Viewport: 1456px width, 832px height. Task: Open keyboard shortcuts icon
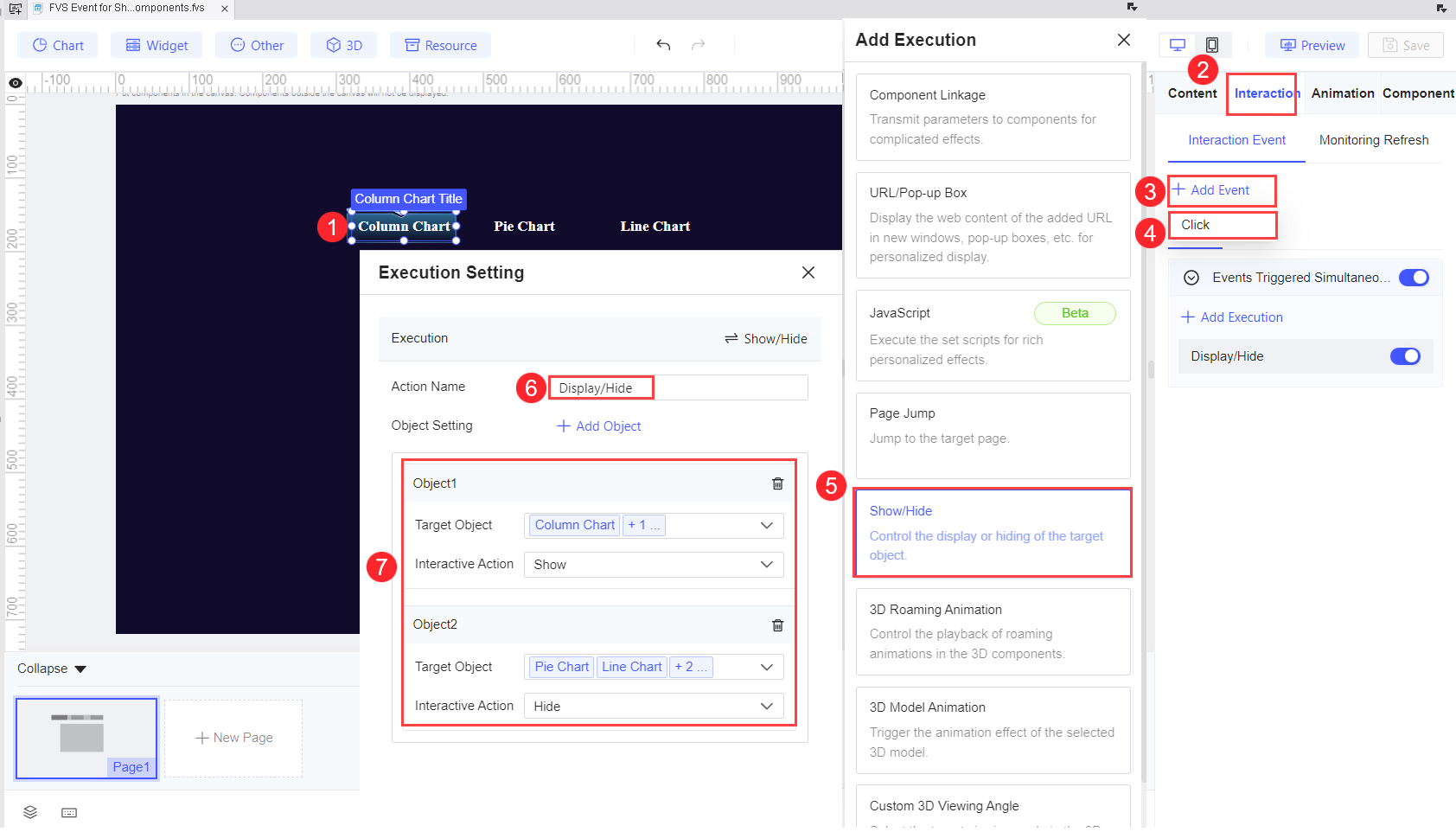click(69, 812)
